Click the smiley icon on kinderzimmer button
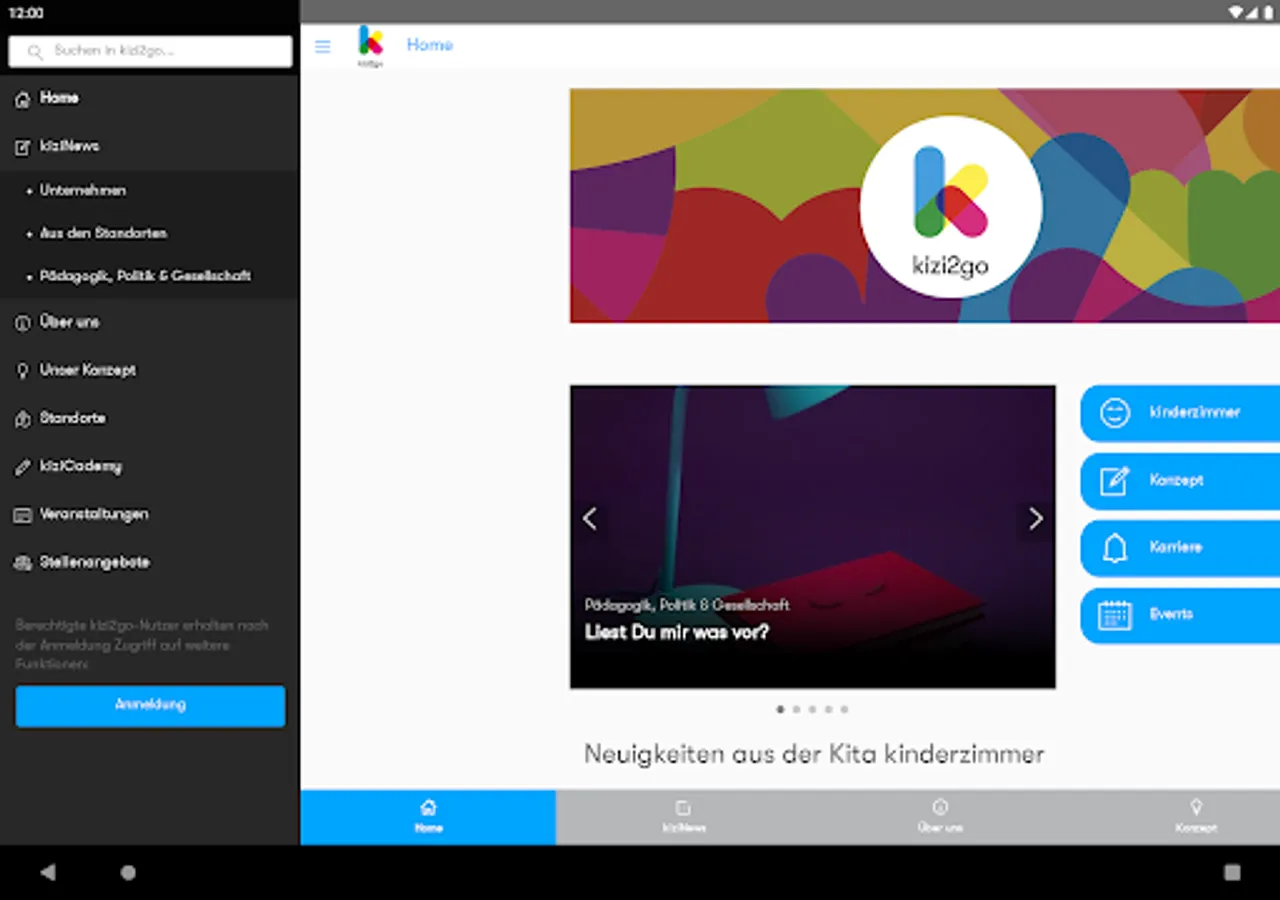The width and height of the screenshot is (1280, 900). (1115, 413)
